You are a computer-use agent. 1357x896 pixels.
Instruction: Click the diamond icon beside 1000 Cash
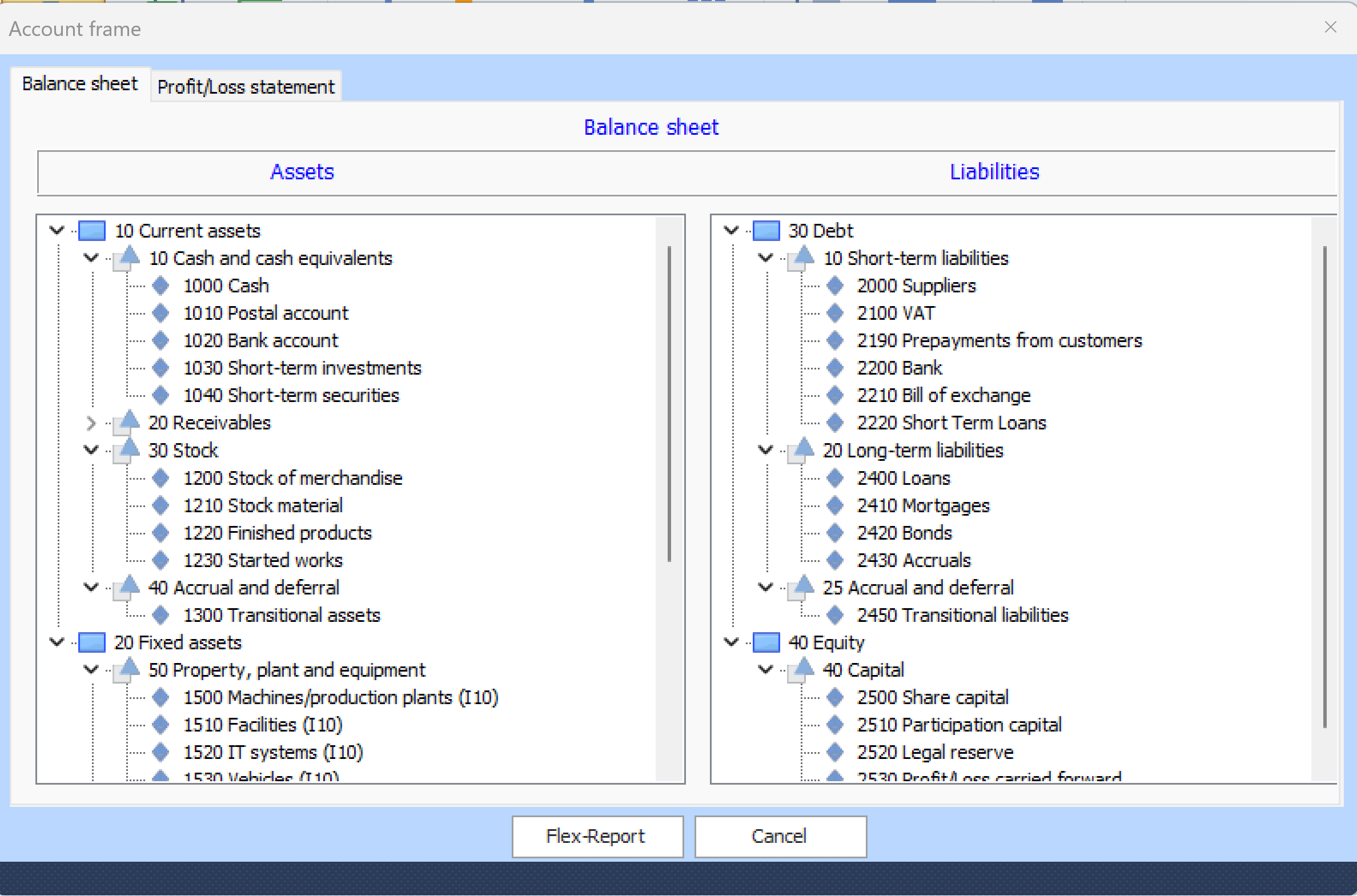pyautogui.click(x=160, y=286)
